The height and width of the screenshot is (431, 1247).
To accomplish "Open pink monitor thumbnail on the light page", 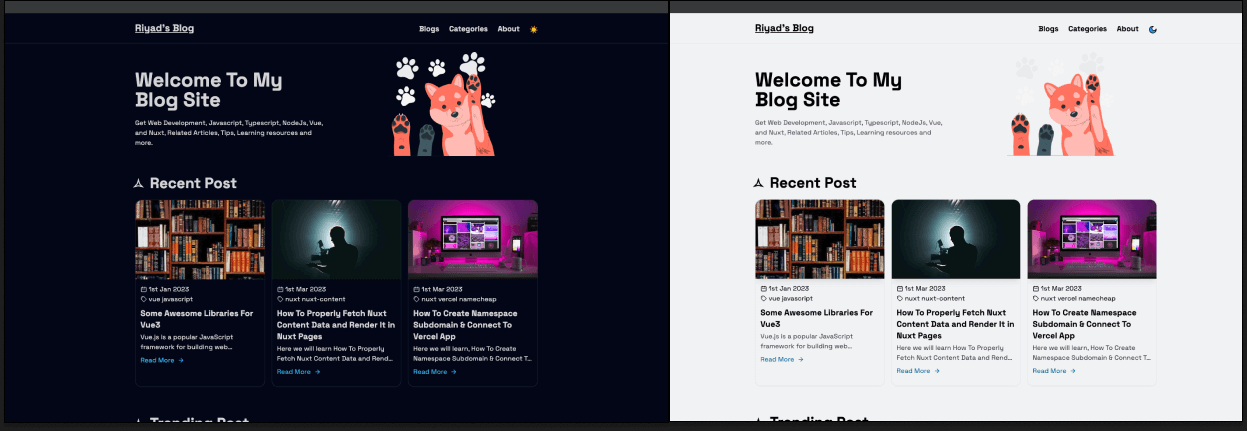I will pyautogui.click(x=1091, y=239).
